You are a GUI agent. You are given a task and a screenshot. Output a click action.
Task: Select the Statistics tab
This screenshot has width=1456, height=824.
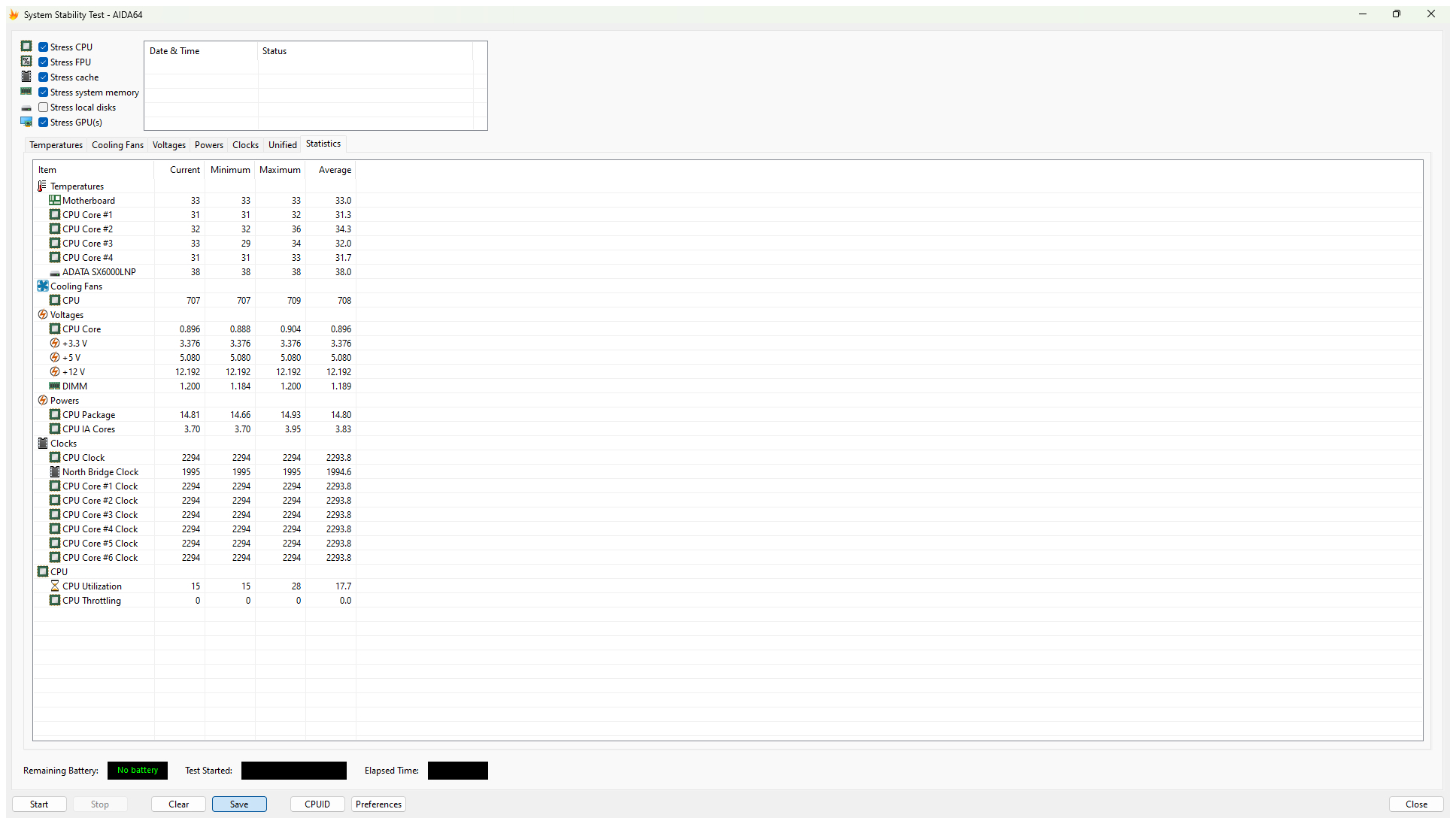click(323, 143)
